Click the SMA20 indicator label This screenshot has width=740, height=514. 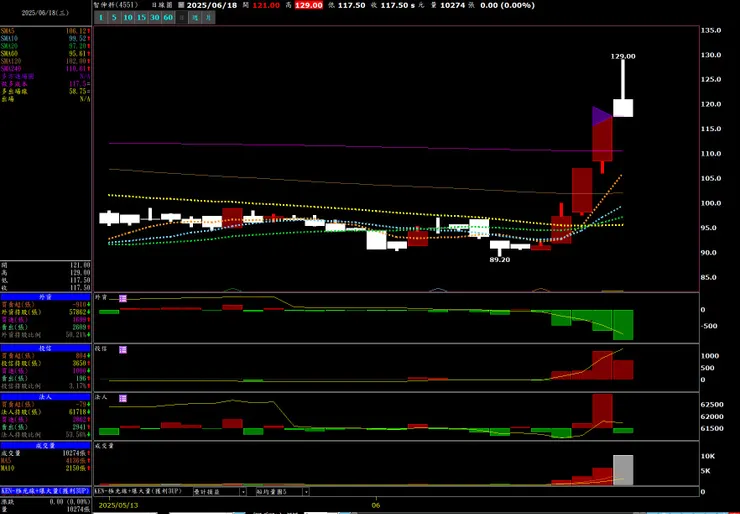10,46
